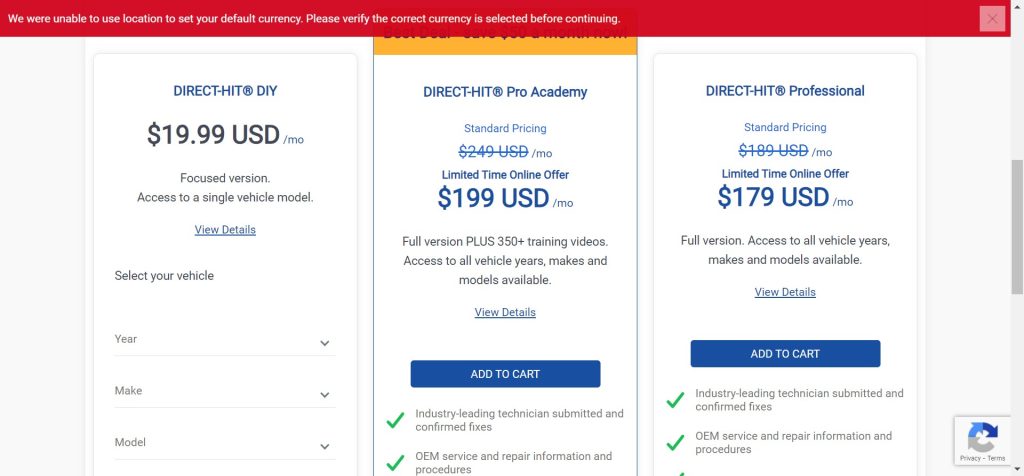The width and height of the screenshot is (1024, 476).
Task: Expand the Make vehicle dropdown
Action: point(224,392)
